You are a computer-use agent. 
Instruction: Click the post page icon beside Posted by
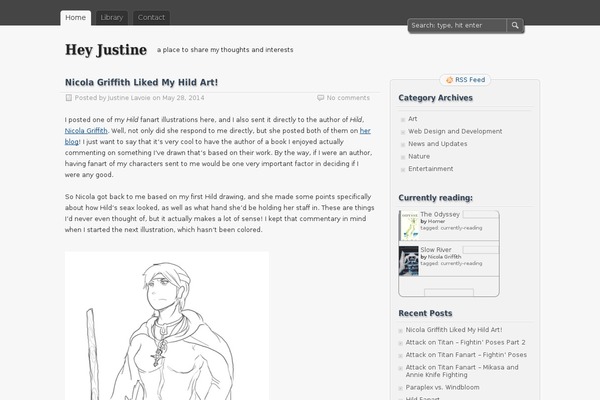point(68,98)
